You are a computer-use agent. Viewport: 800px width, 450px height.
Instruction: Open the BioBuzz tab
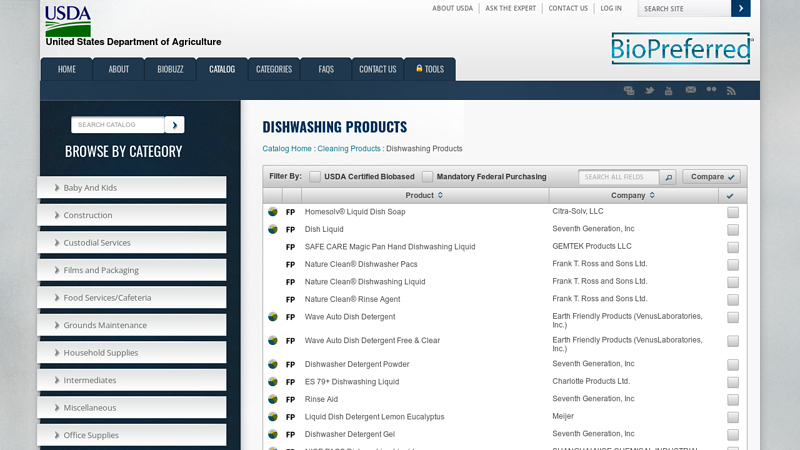pos(170,69)
